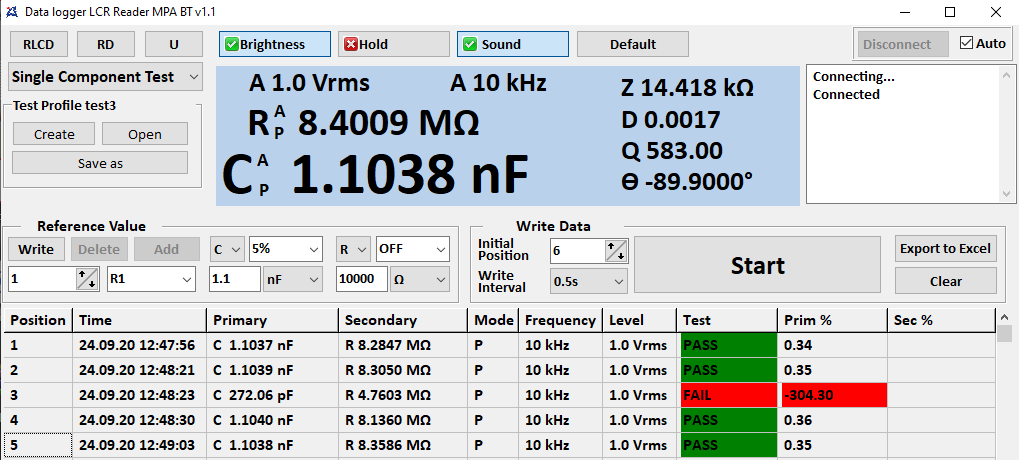
Task: Click the 1.1 capacitance reference field
Action: [235, 279]
